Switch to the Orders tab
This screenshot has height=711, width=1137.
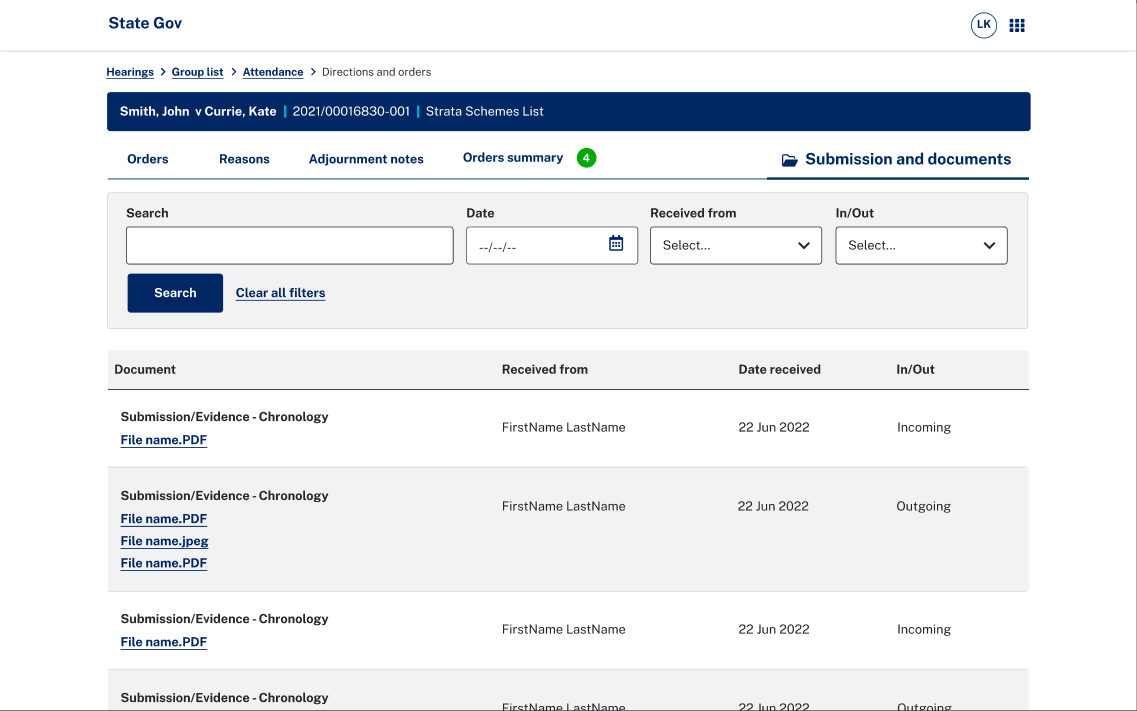pyautogui.click(x=147, y=159)
